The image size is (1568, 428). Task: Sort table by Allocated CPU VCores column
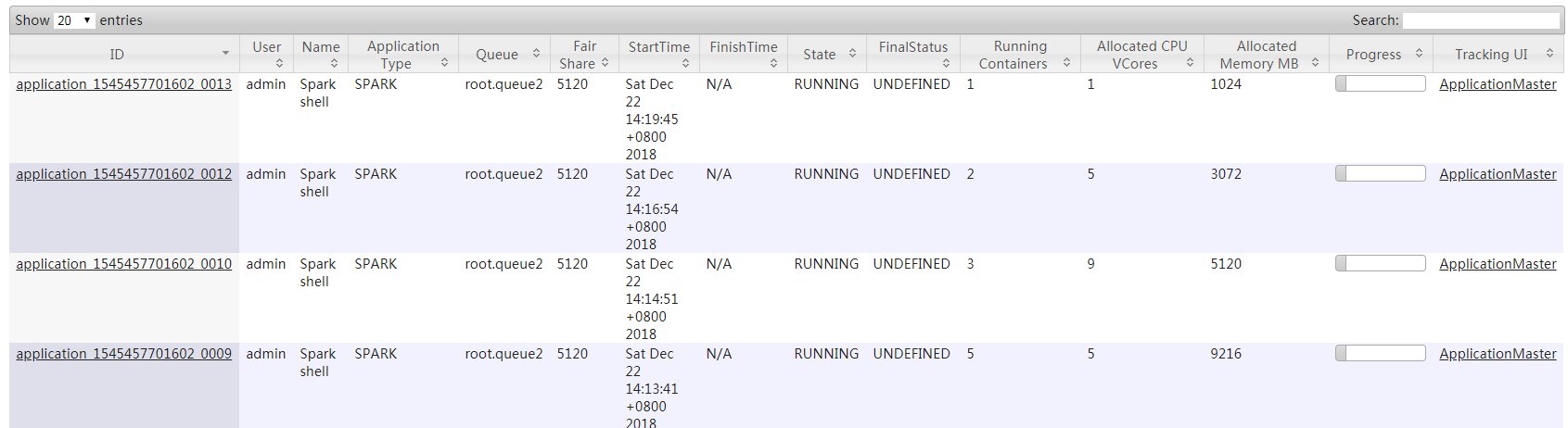[x=1142, y=55]
